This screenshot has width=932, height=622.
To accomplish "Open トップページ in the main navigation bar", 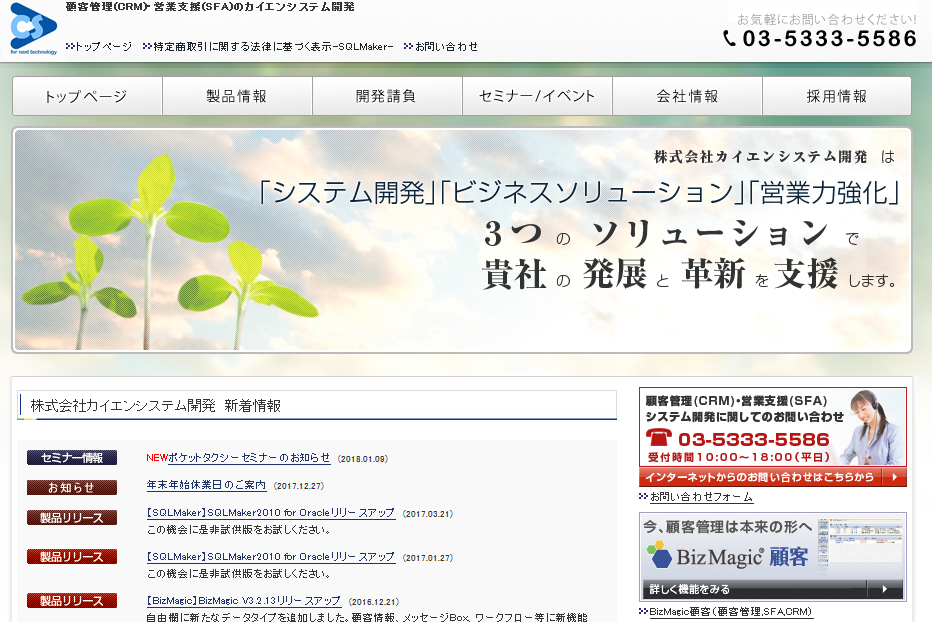I will point(87,96).
